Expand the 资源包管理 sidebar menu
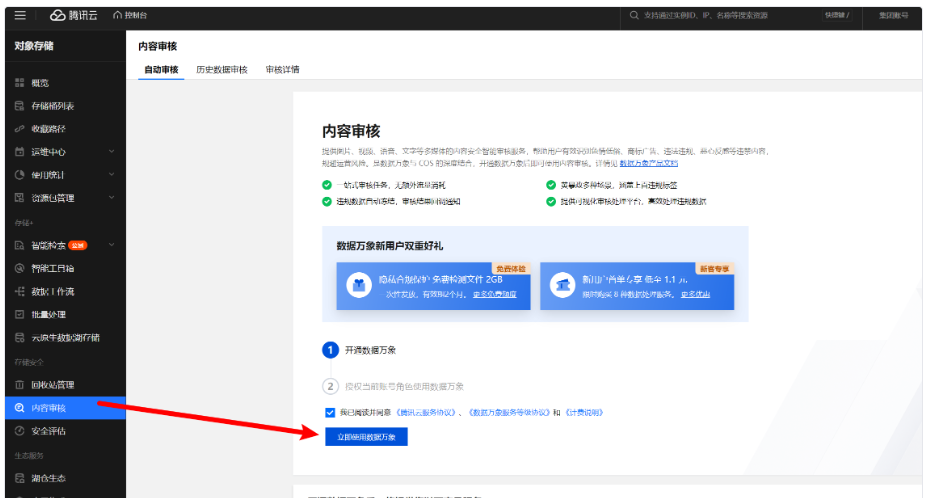The height and width of the screenshot is (498, 932). point(65,198)
